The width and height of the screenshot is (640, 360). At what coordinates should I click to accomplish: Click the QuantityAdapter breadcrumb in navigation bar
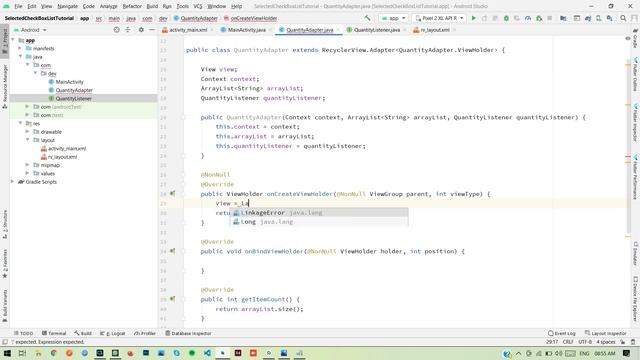tap(199, 18)
